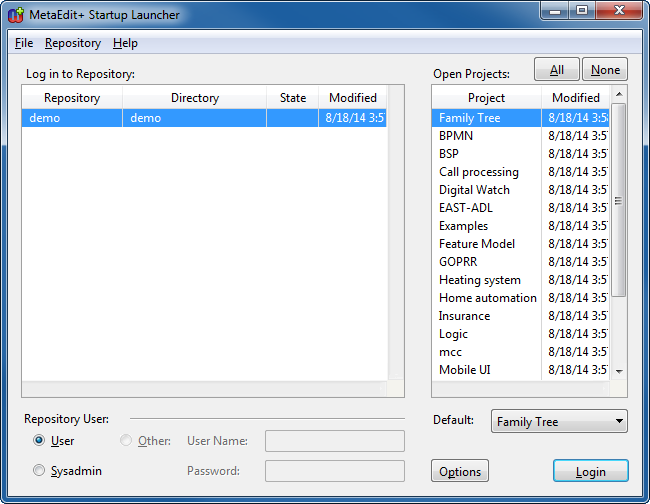
Task: Open the File menu
Action: tap(24, 43)
